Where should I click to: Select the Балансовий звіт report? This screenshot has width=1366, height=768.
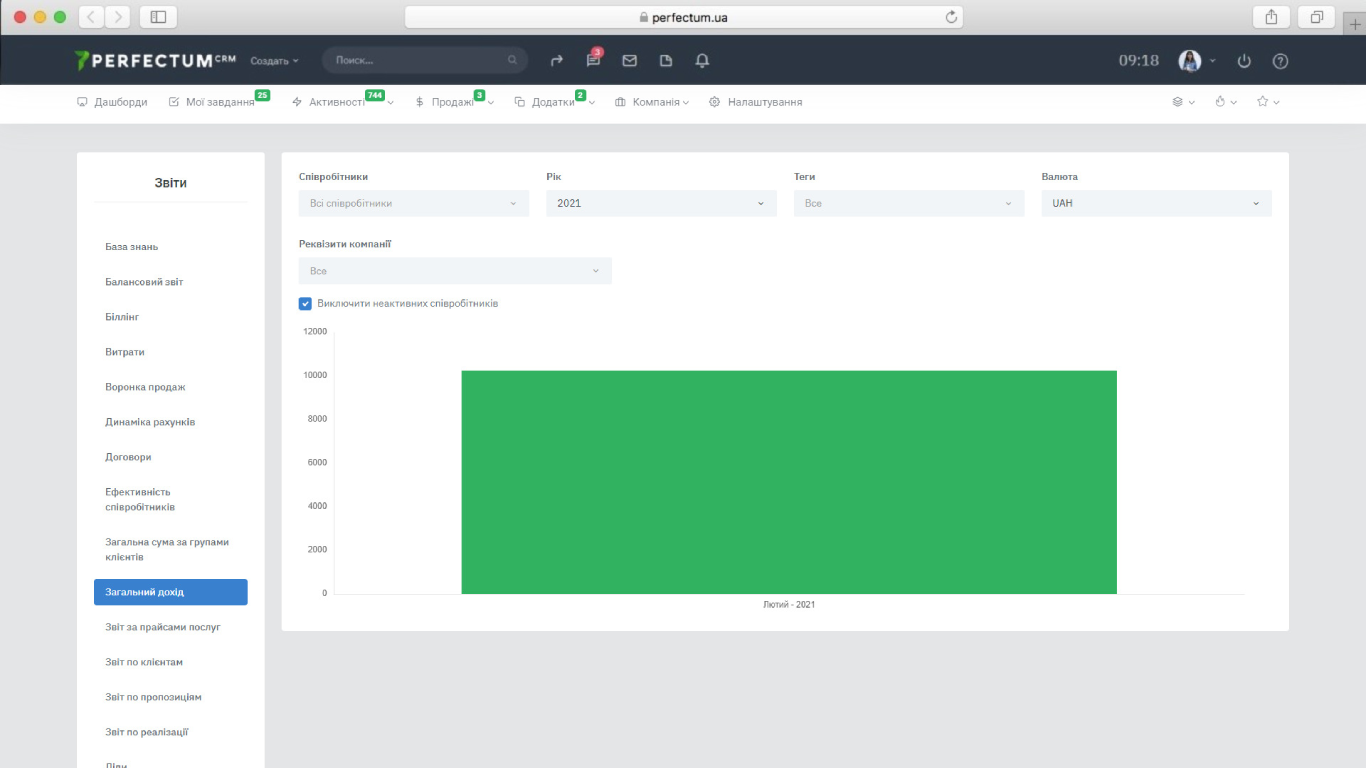tap(144, 282)
